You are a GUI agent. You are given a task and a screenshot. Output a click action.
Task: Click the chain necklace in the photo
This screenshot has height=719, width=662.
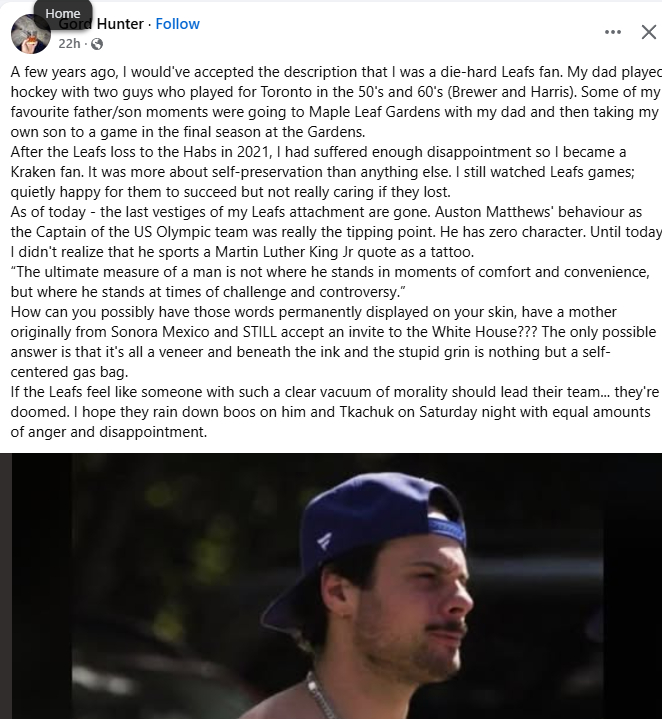tap(325, 698)
